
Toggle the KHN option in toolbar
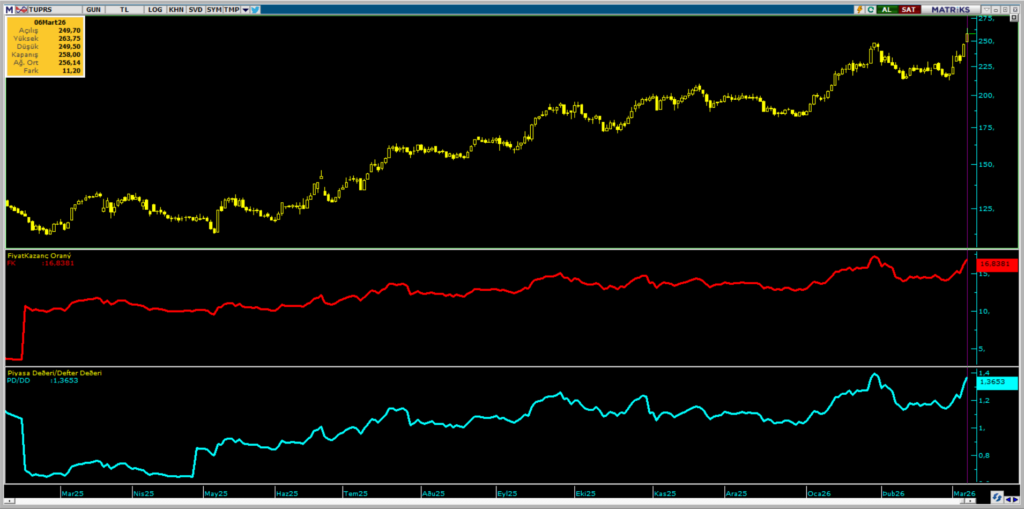point(176,8)
